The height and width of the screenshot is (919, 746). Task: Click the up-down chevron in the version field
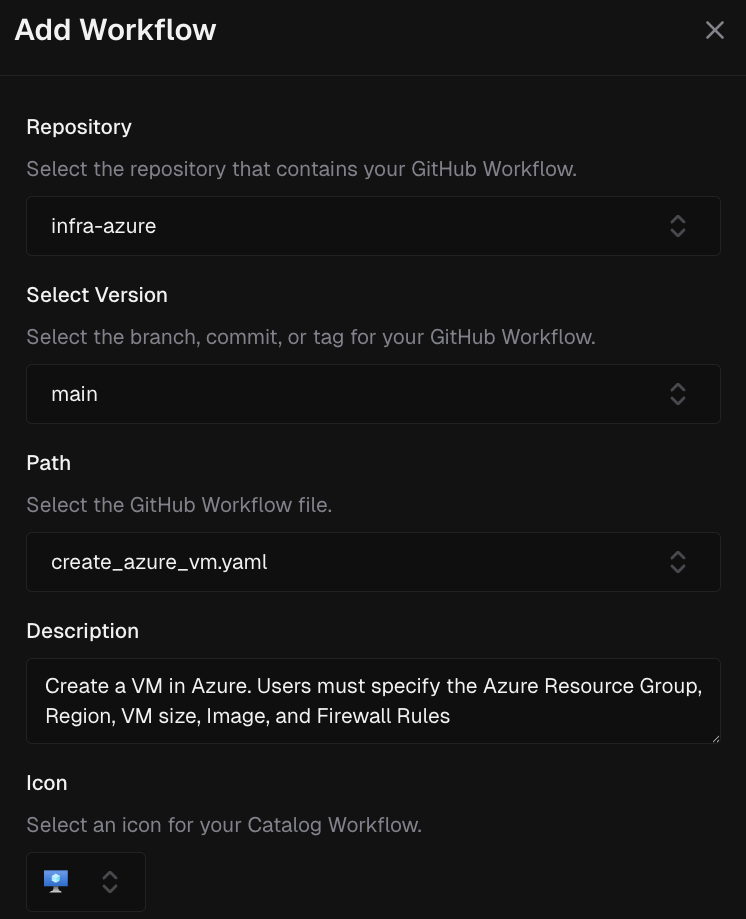point(677,394)
